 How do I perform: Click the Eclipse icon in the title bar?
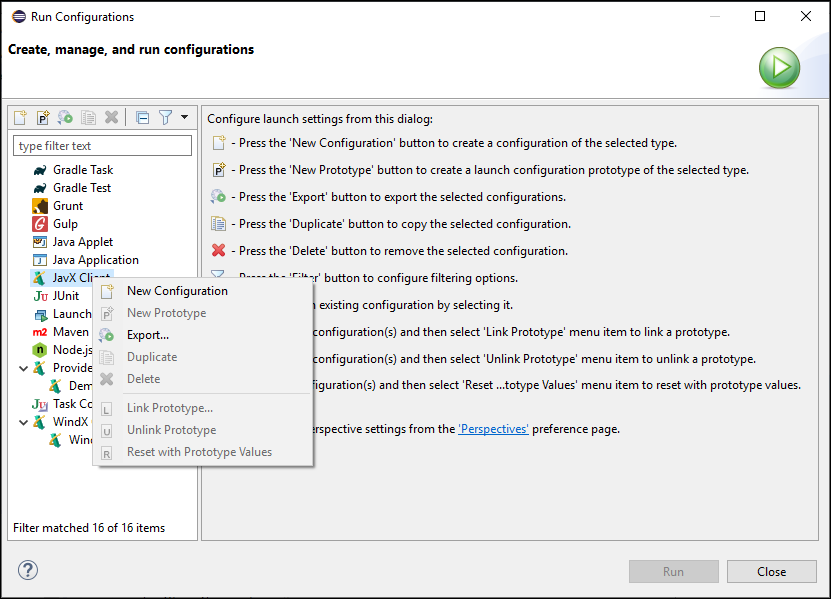(19, 16)
